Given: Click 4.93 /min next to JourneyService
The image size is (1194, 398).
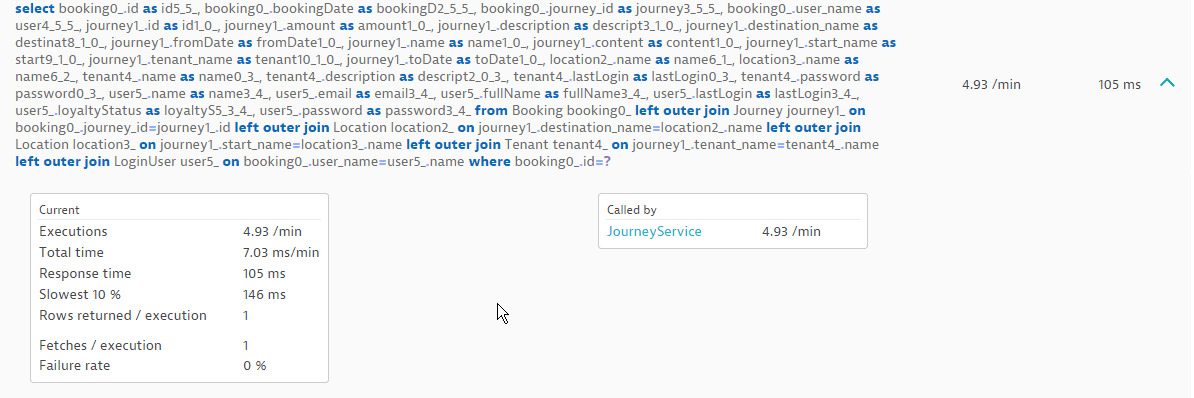Looking at the screenshot, I should point(791,231).
